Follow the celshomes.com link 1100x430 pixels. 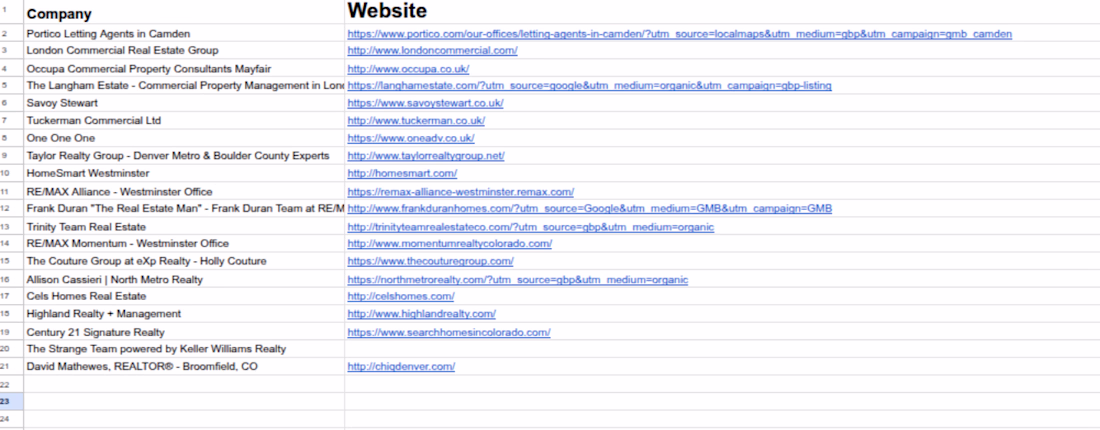[x=401, y=296]
